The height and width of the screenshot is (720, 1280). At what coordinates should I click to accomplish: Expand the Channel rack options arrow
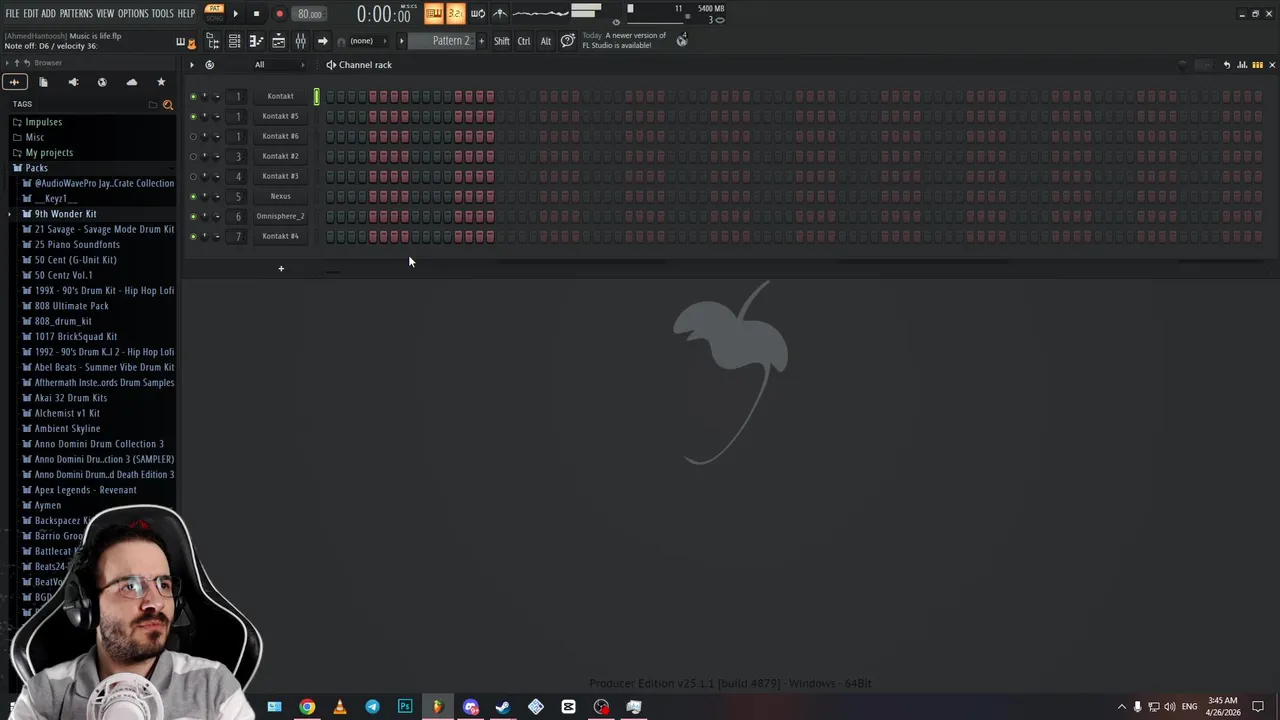pyautogui.click(x=192, y=65)
